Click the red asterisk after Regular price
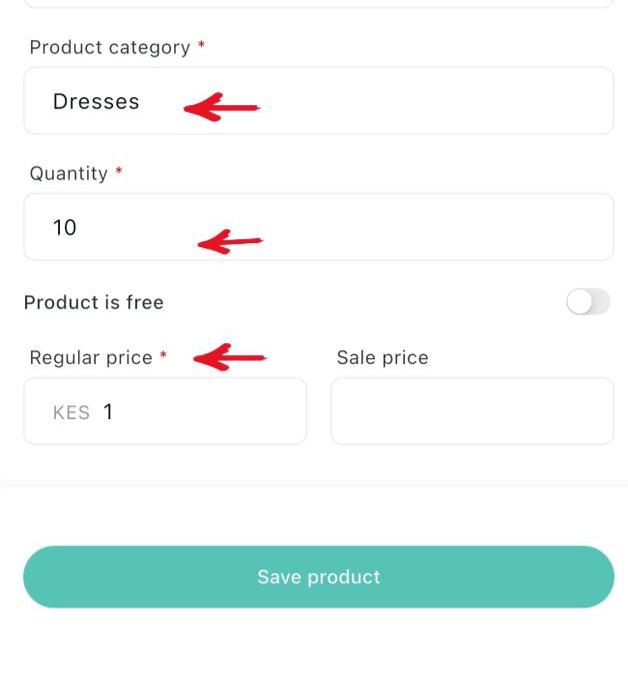 coord(163,356)
